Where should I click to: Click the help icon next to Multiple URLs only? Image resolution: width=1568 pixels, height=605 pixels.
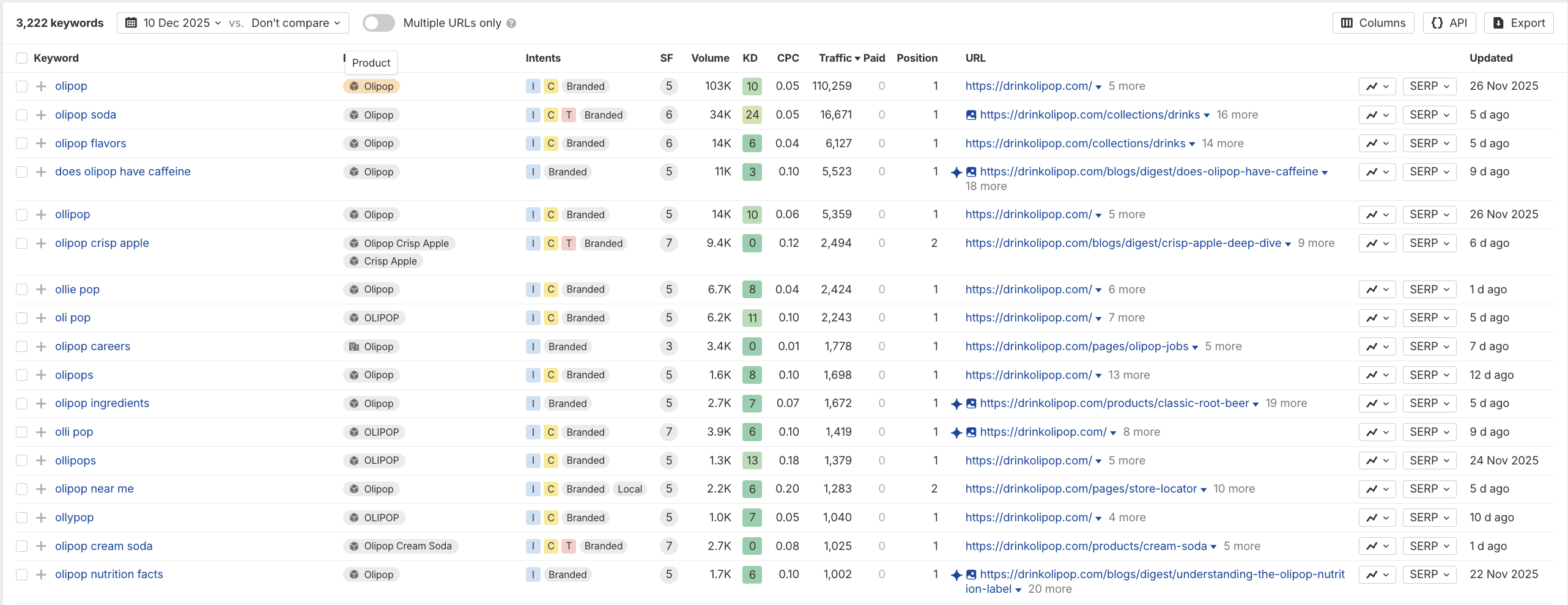point(511,23)
